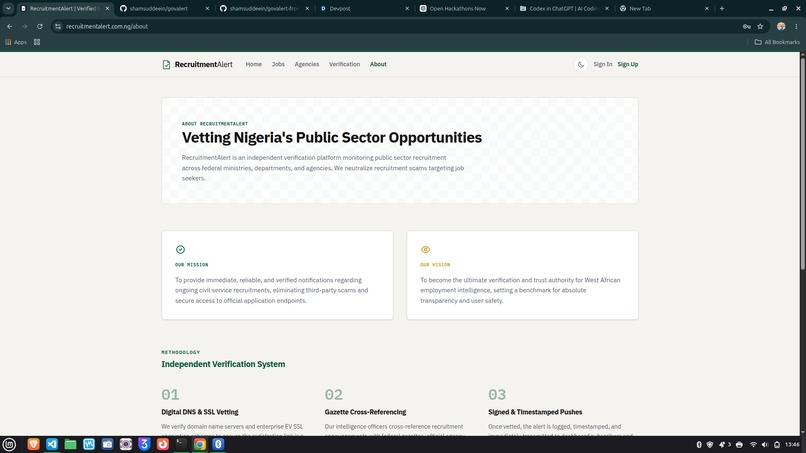Switch to the Codex in ChatGPT tab
This screenshot has height=453, width=806.
[564, 8]
